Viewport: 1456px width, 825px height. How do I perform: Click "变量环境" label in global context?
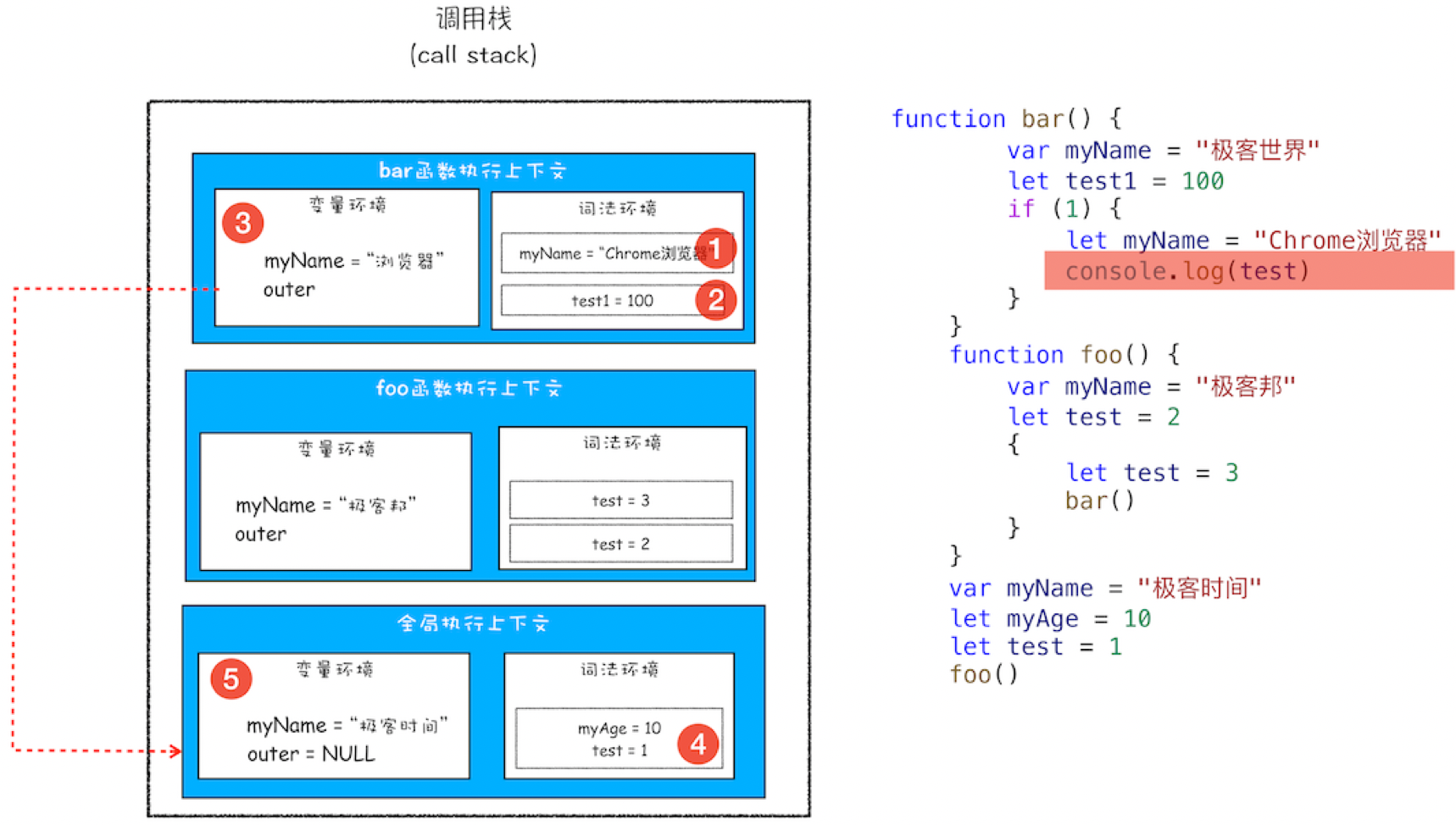tap(335, 669)
